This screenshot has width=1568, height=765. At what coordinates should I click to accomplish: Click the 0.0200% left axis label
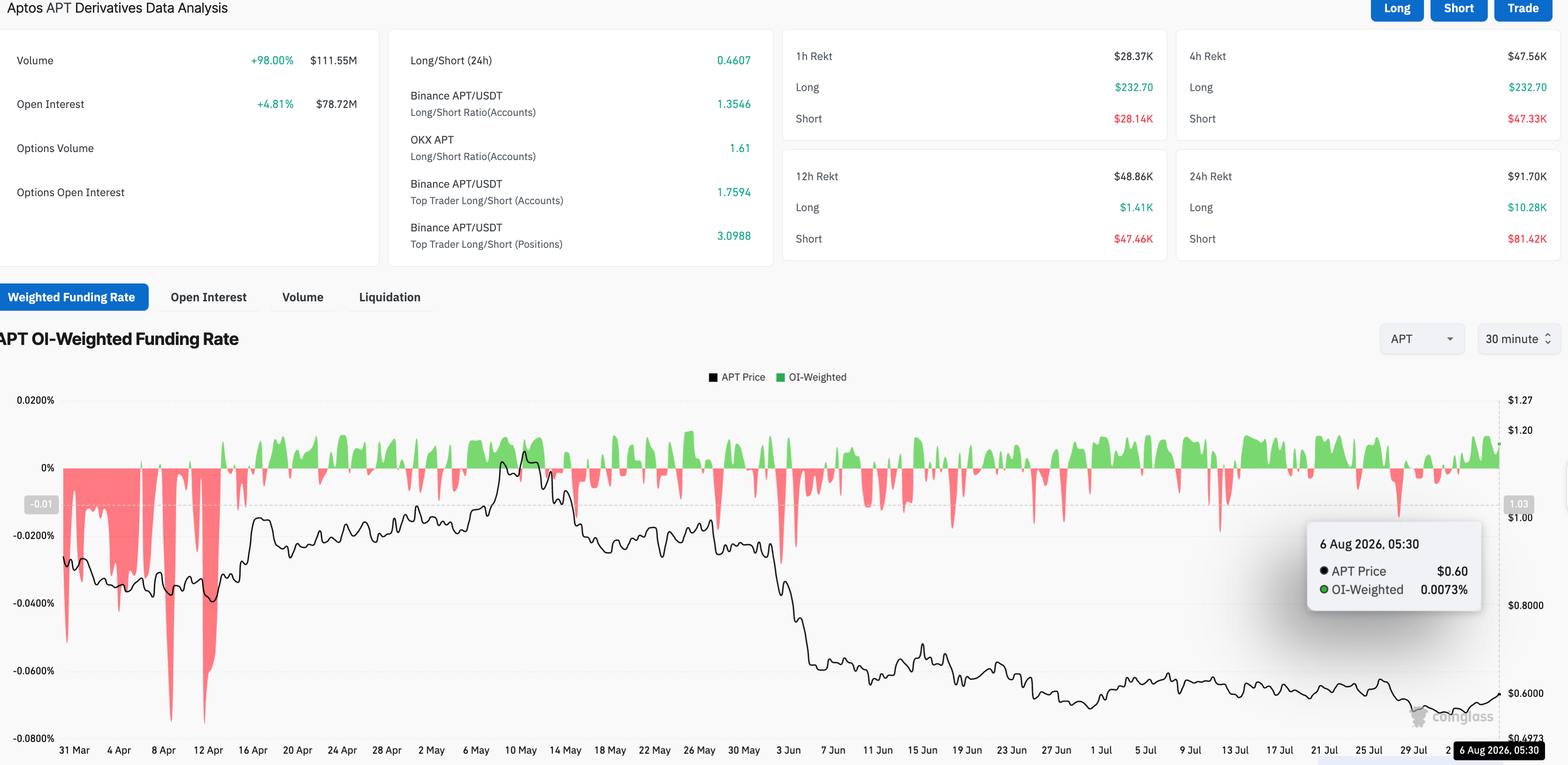tap(35, 400)
